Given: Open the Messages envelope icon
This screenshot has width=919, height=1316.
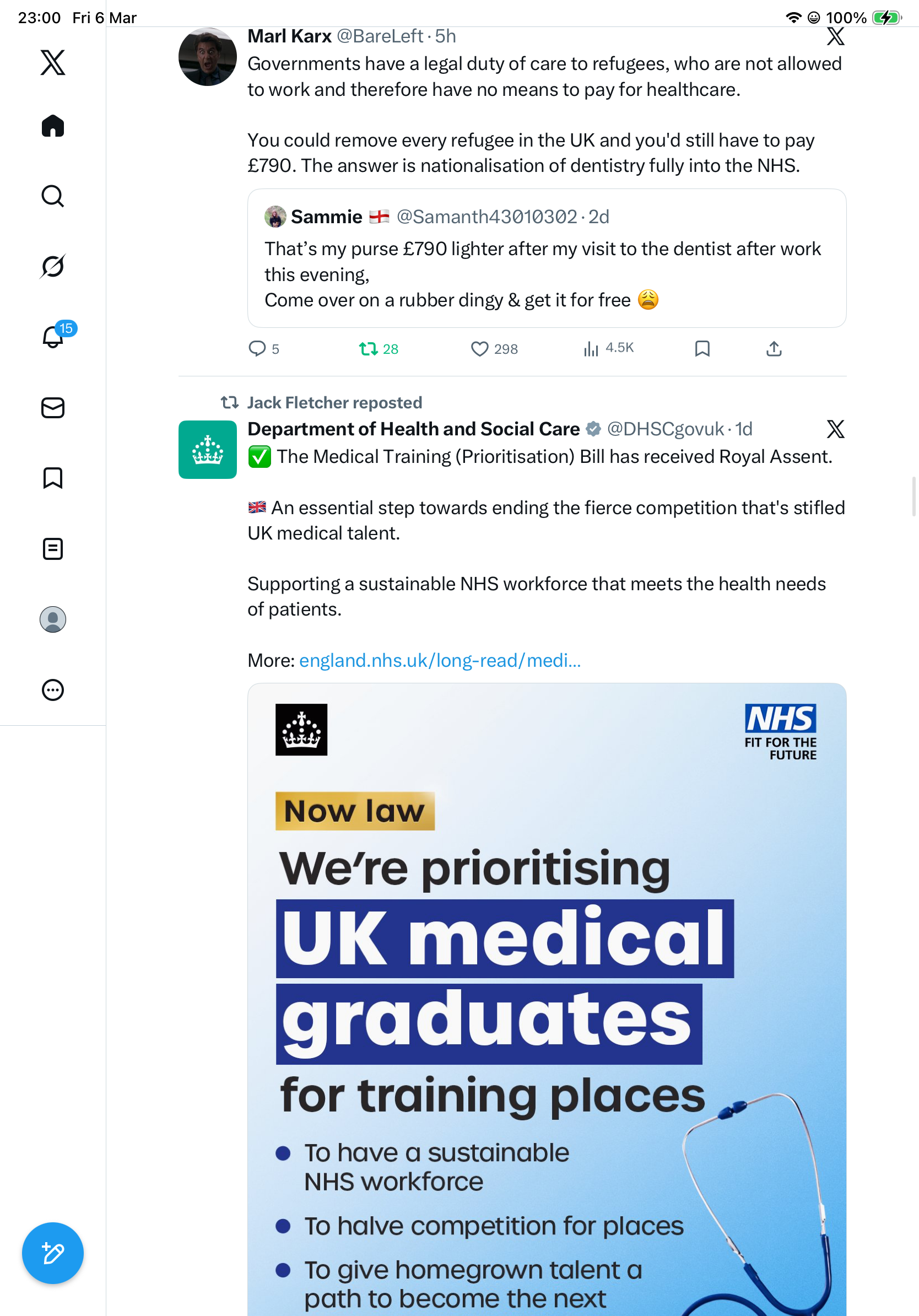Looking at the screenshot, I should pyautogui.click(x=53, y=407).
